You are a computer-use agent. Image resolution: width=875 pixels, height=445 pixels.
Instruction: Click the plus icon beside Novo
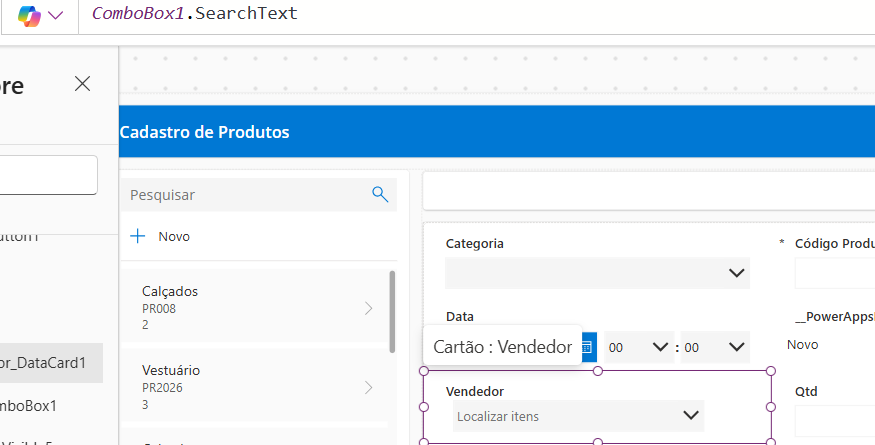click(x=137, y=236)
